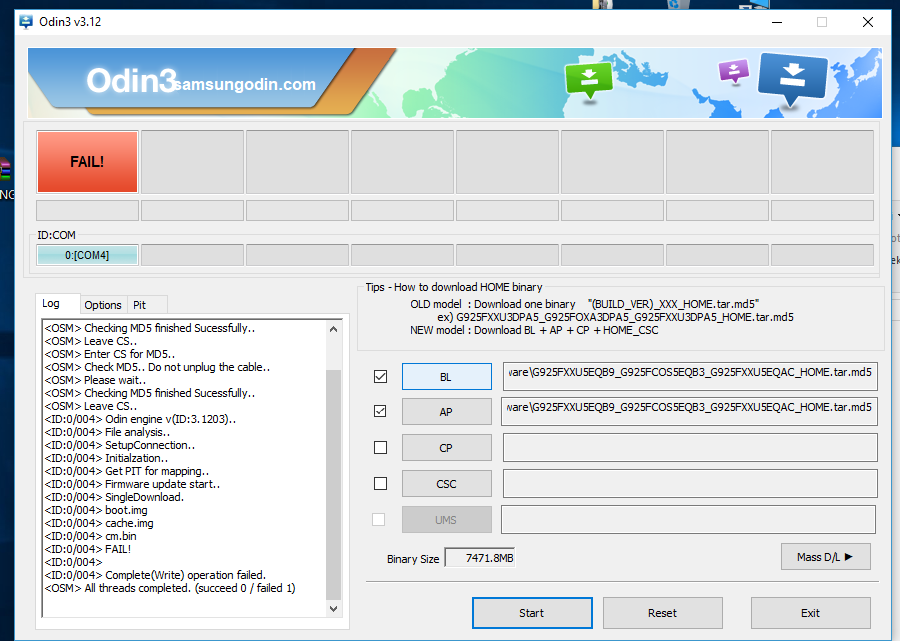Click the "Binary Size" label

pyautogui.click(x=413, y=559)
